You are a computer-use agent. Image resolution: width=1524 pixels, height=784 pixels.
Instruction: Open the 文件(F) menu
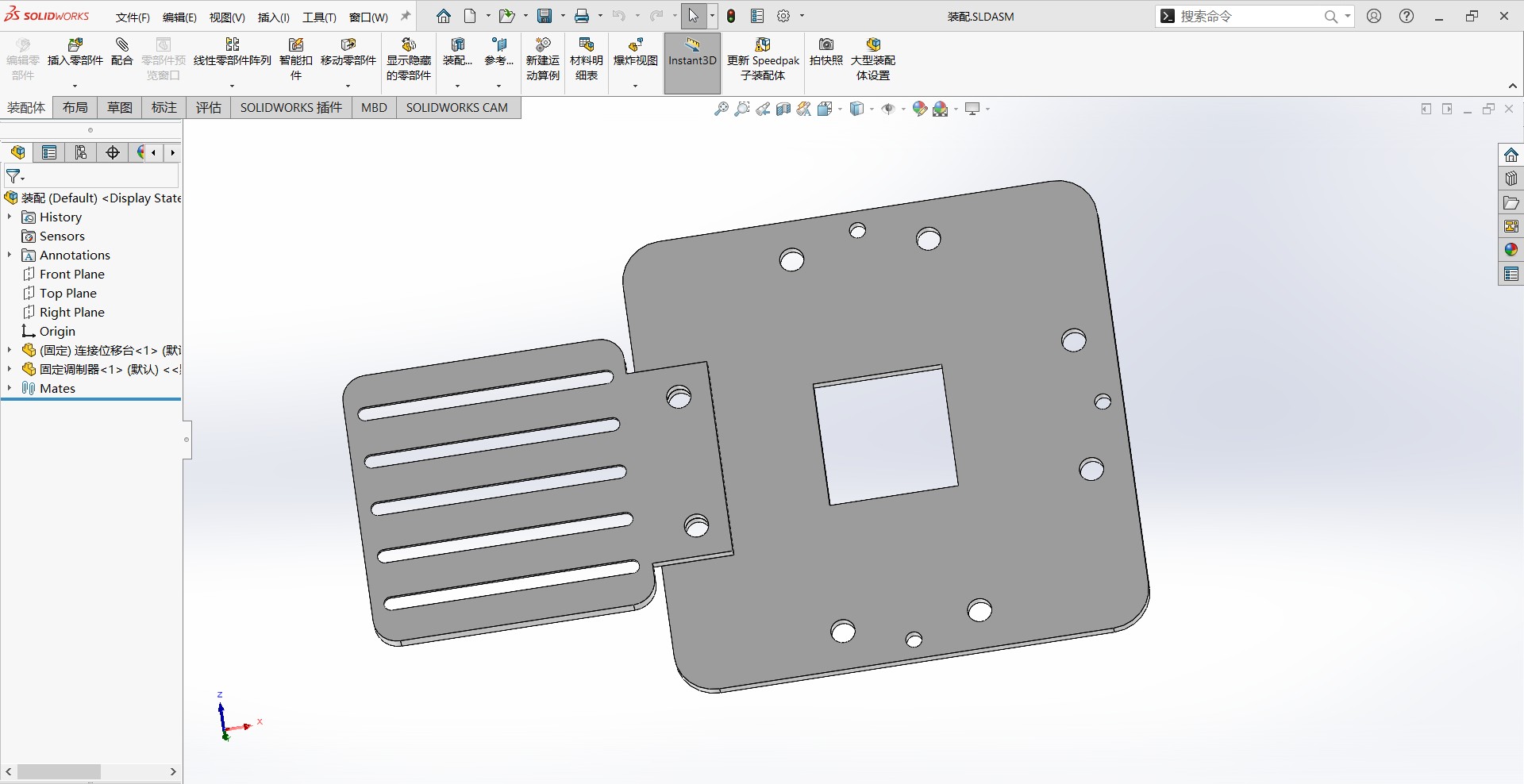pos(133,17)
